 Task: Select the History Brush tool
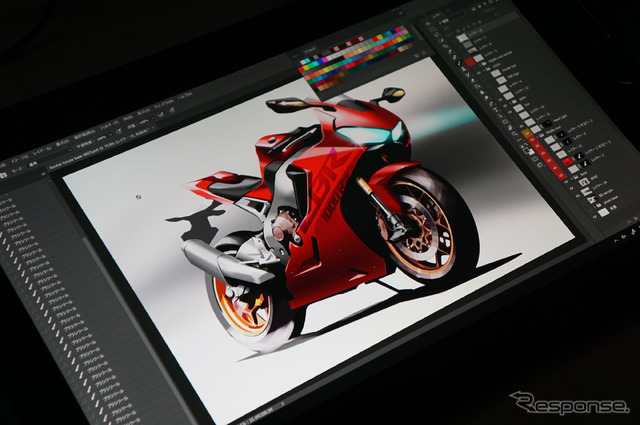click(x=468, y=75)
